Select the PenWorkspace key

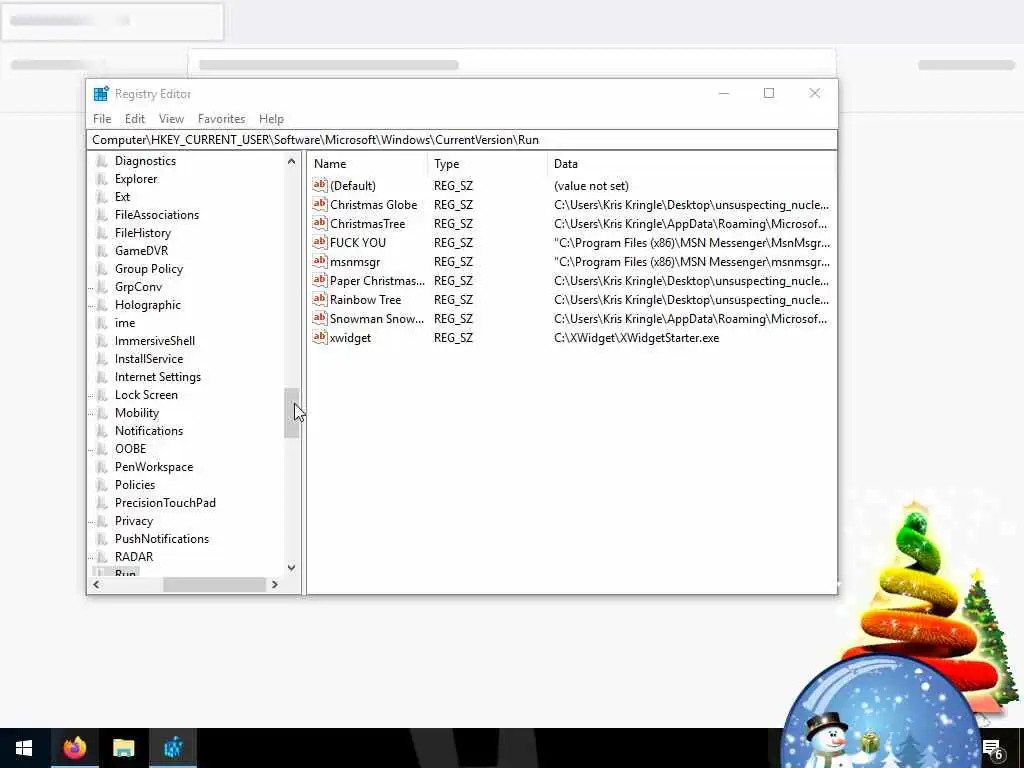[153, 467]
